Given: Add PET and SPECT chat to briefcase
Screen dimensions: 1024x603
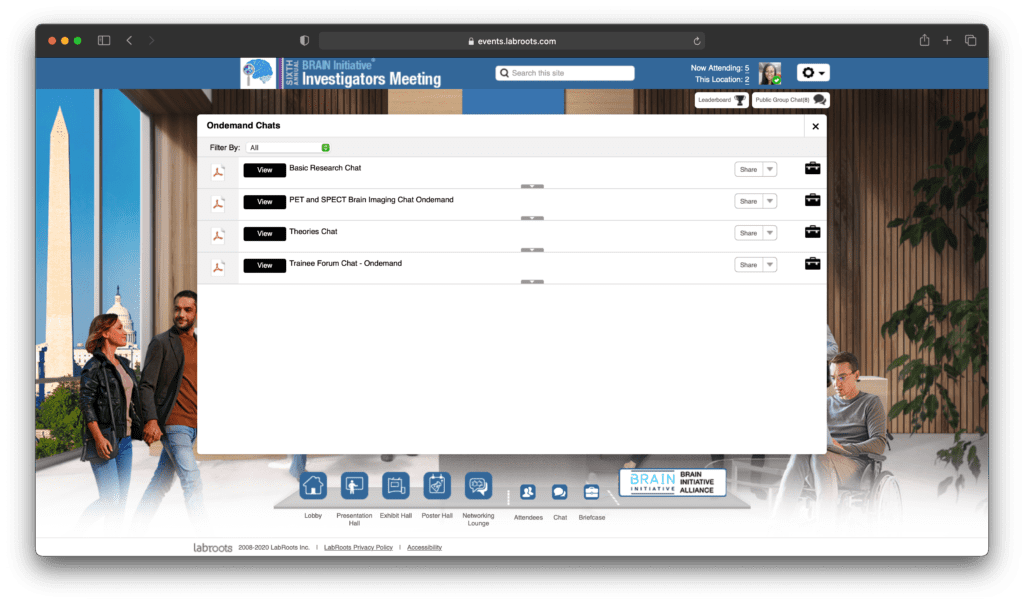Looking at the screenshot, I should [x=812, y=200].
